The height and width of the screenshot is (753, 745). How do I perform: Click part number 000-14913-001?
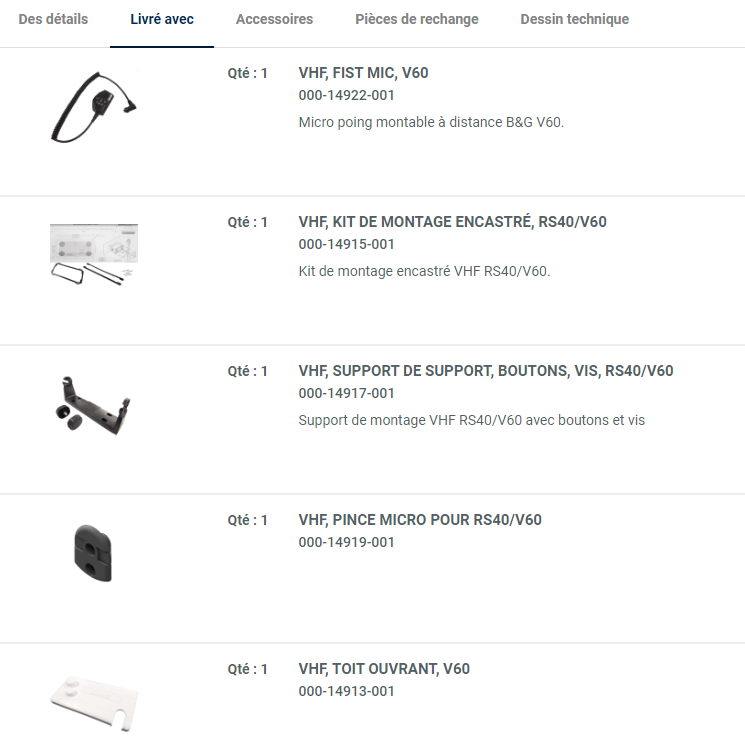[x=346, y=691]
